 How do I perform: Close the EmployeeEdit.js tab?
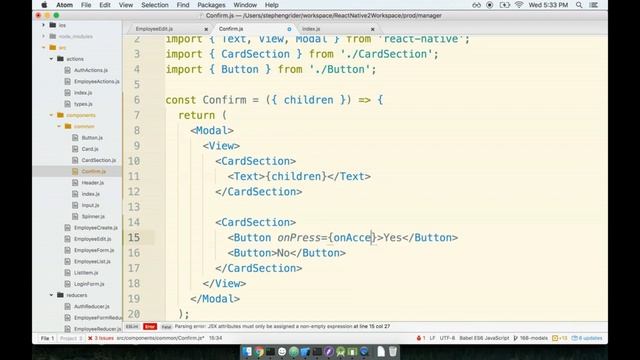206,29
